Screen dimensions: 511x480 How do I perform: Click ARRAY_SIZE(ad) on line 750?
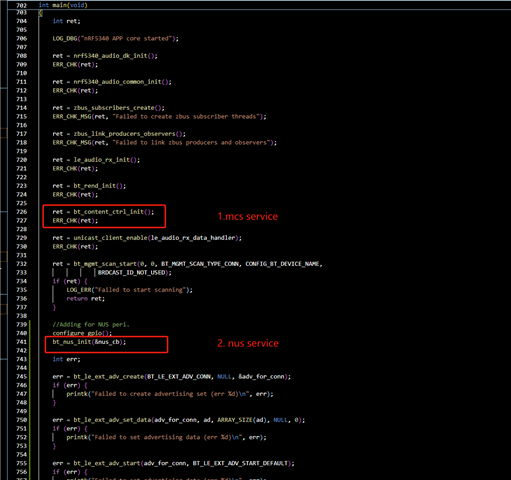pyautogui.click(x=243, y=420)
